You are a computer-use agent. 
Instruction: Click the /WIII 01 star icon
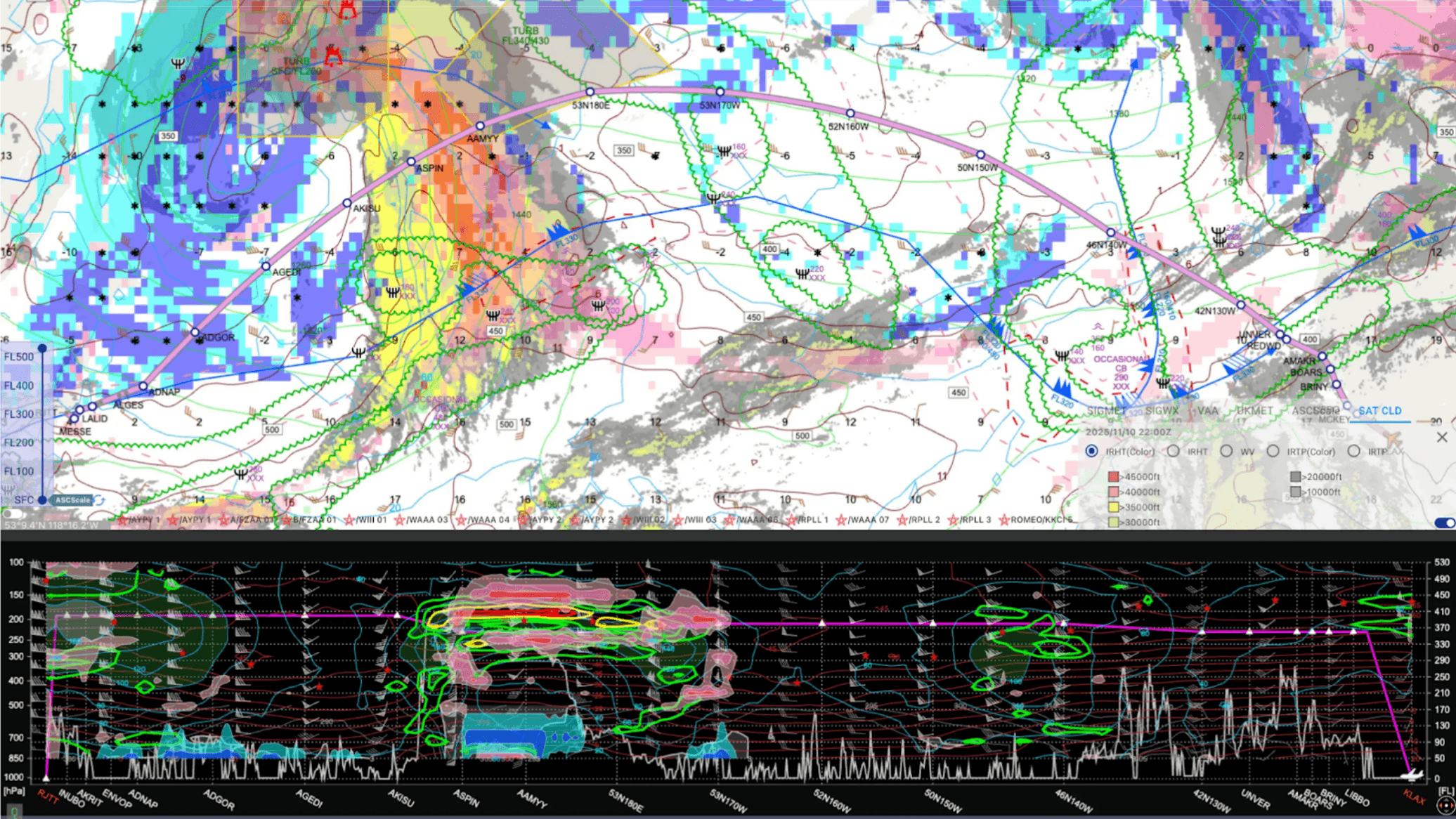pyautogui.click(x=349, y=521)
